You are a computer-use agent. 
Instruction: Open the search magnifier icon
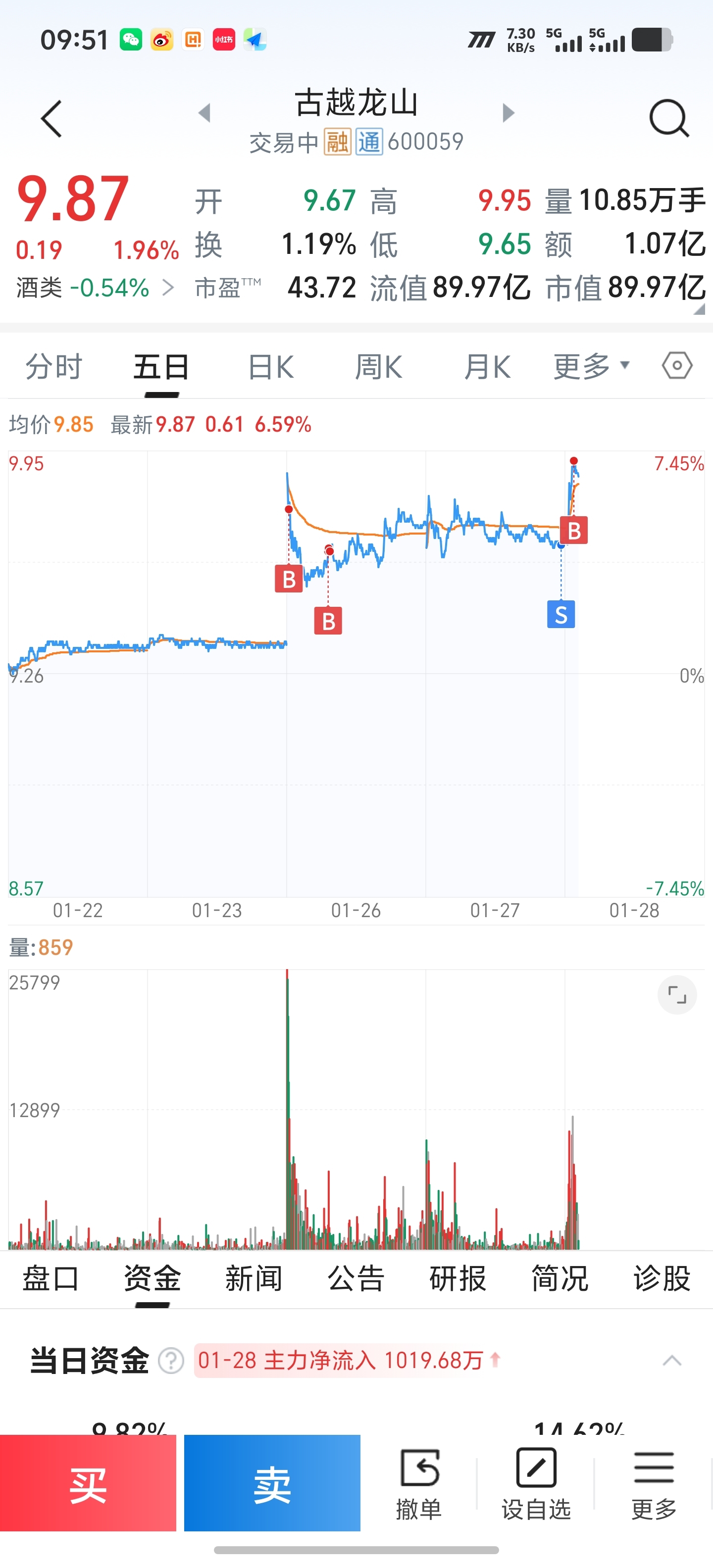pos(668,118)
